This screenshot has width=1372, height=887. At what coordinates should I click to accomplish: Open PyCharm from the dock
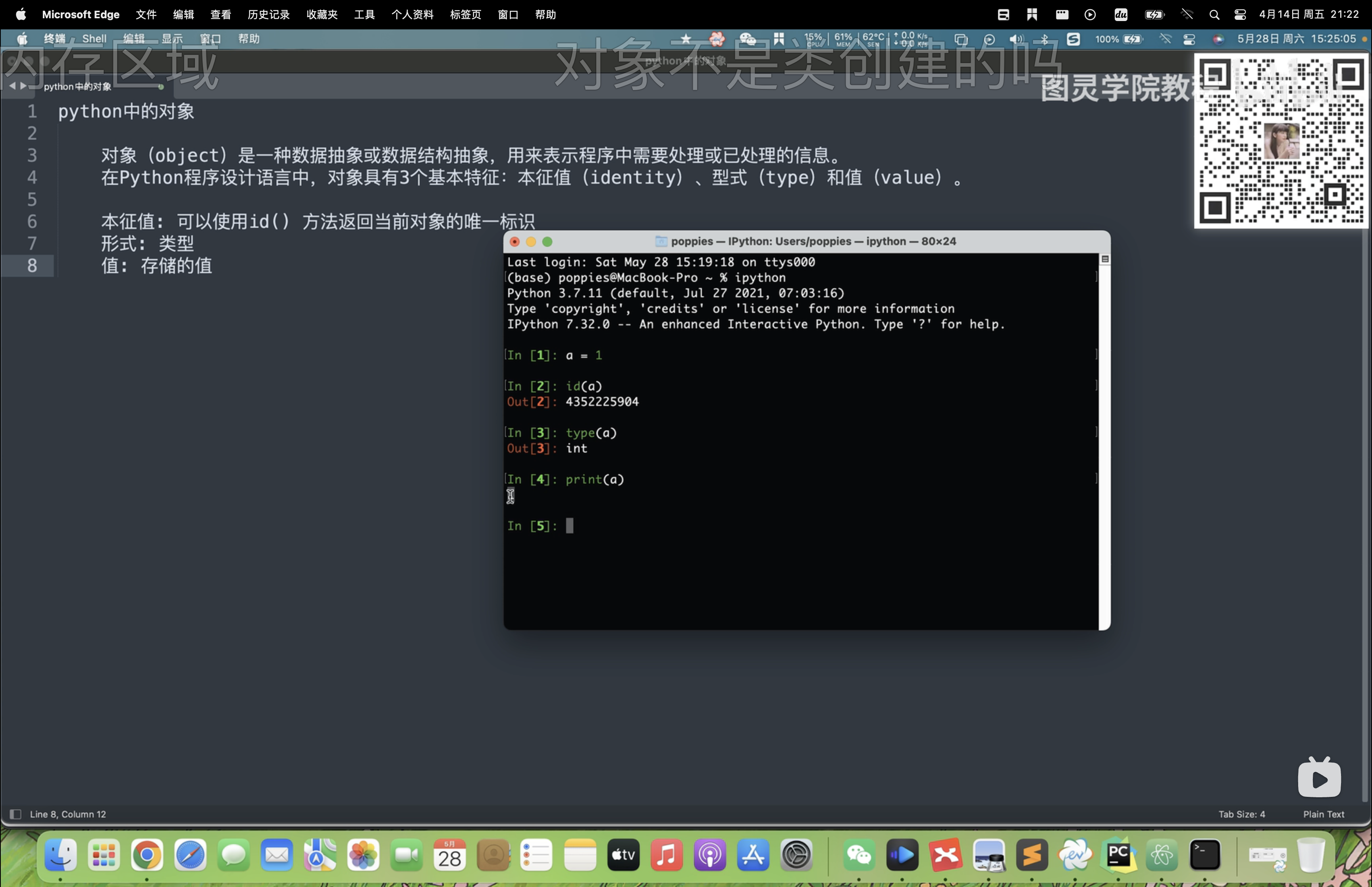click(1119, 855)
